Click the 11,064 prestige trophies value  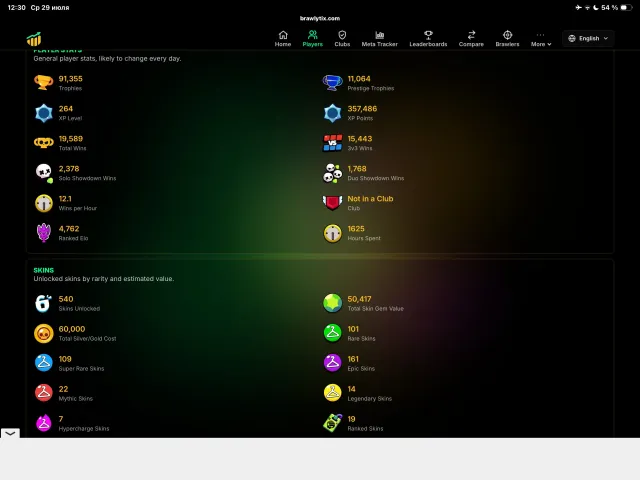(359, 79)
